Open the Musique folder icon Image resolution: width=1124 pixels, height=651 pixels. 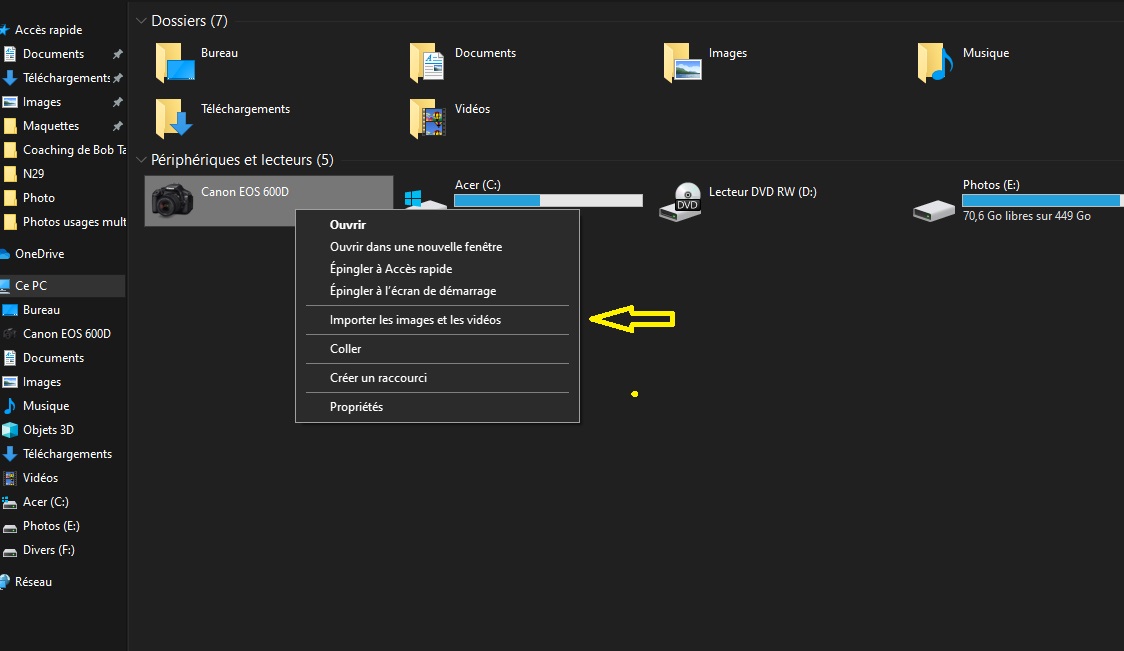[x=935, y=62]
